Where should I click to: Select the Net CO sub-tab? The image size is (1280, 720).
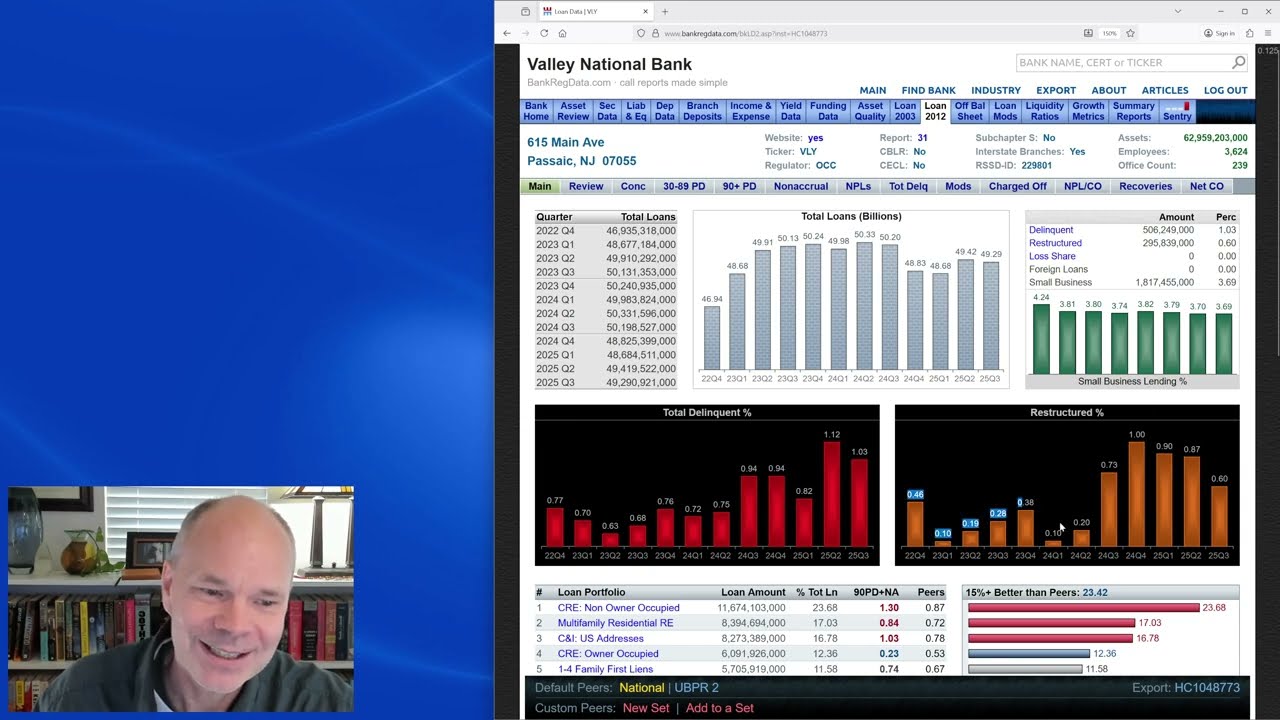coord(1207,186)
